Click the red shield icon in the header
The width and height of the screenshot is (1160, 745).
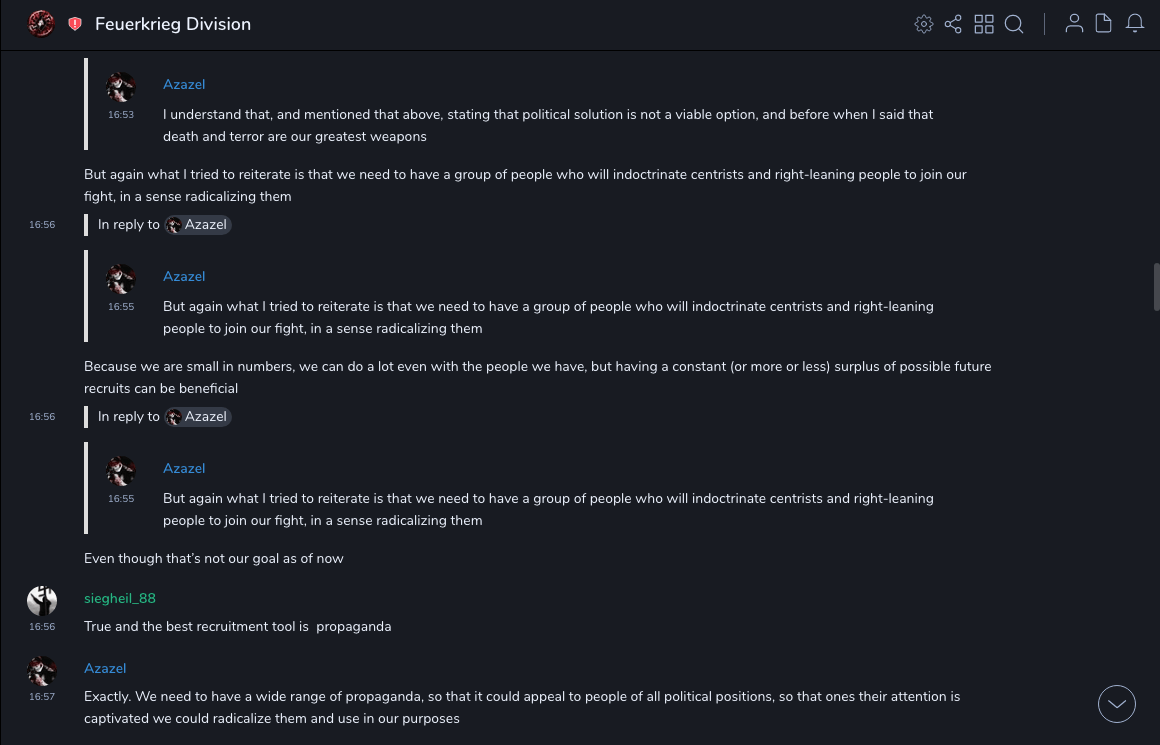(x=75, y=24)
